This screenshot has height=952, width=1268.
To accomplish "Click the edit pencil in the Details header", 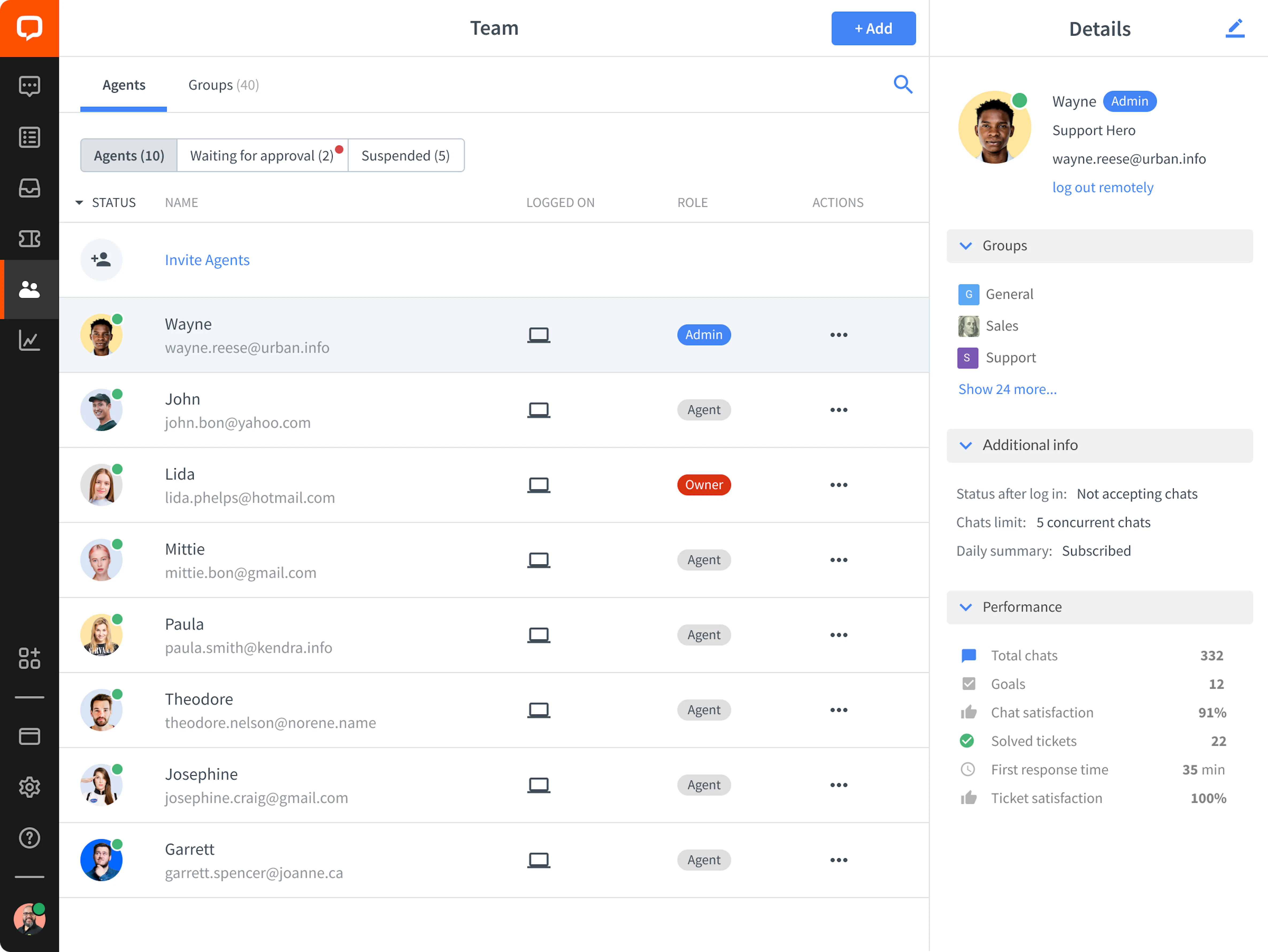I will (1235, 28).
